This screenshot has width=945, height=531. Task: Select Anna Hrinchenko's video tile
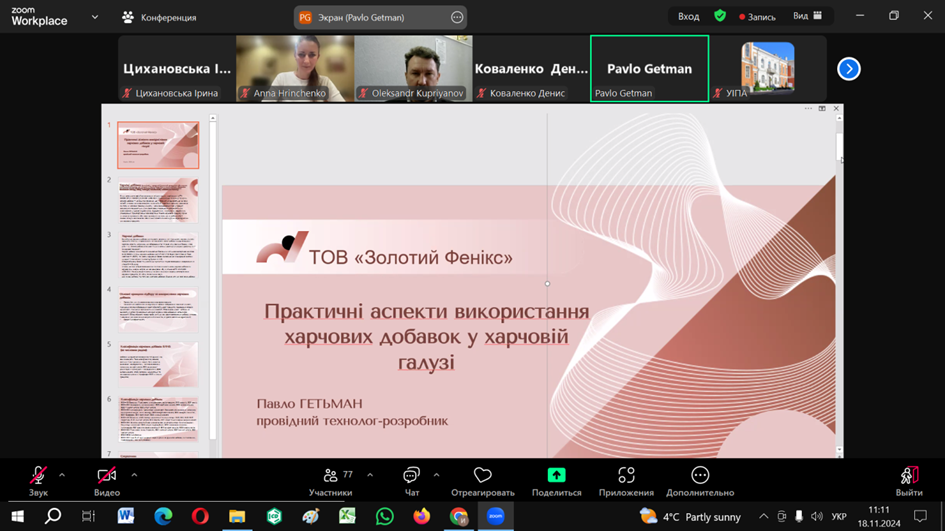pos(295,68)
